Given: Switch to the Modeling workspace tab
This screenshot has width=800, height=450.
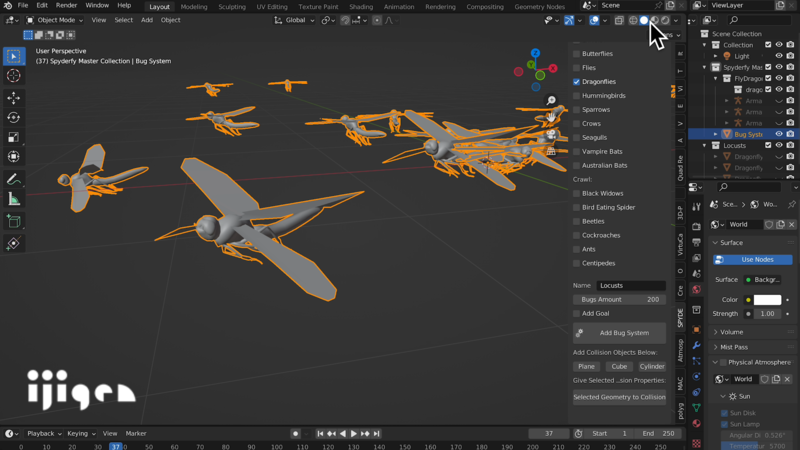Looking at the screenshot, I should point(194,7).
